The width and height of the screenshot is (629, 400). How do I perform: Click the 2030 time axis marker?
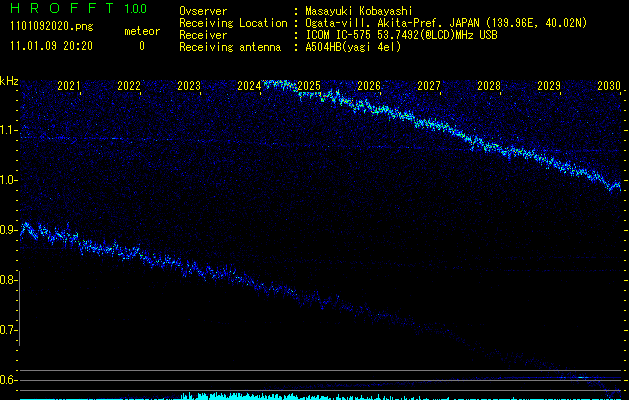pyautogui.click(x=609, y=85)
